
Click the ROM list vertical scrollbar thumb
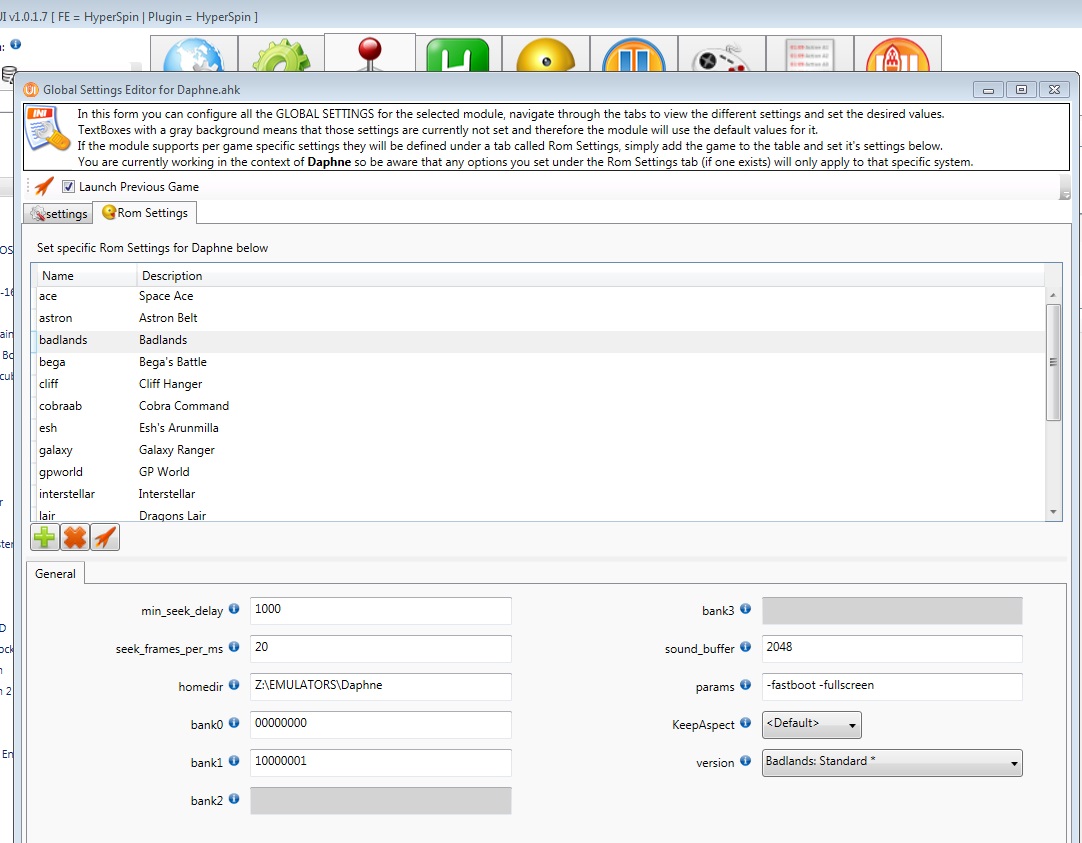point(1053,362)
